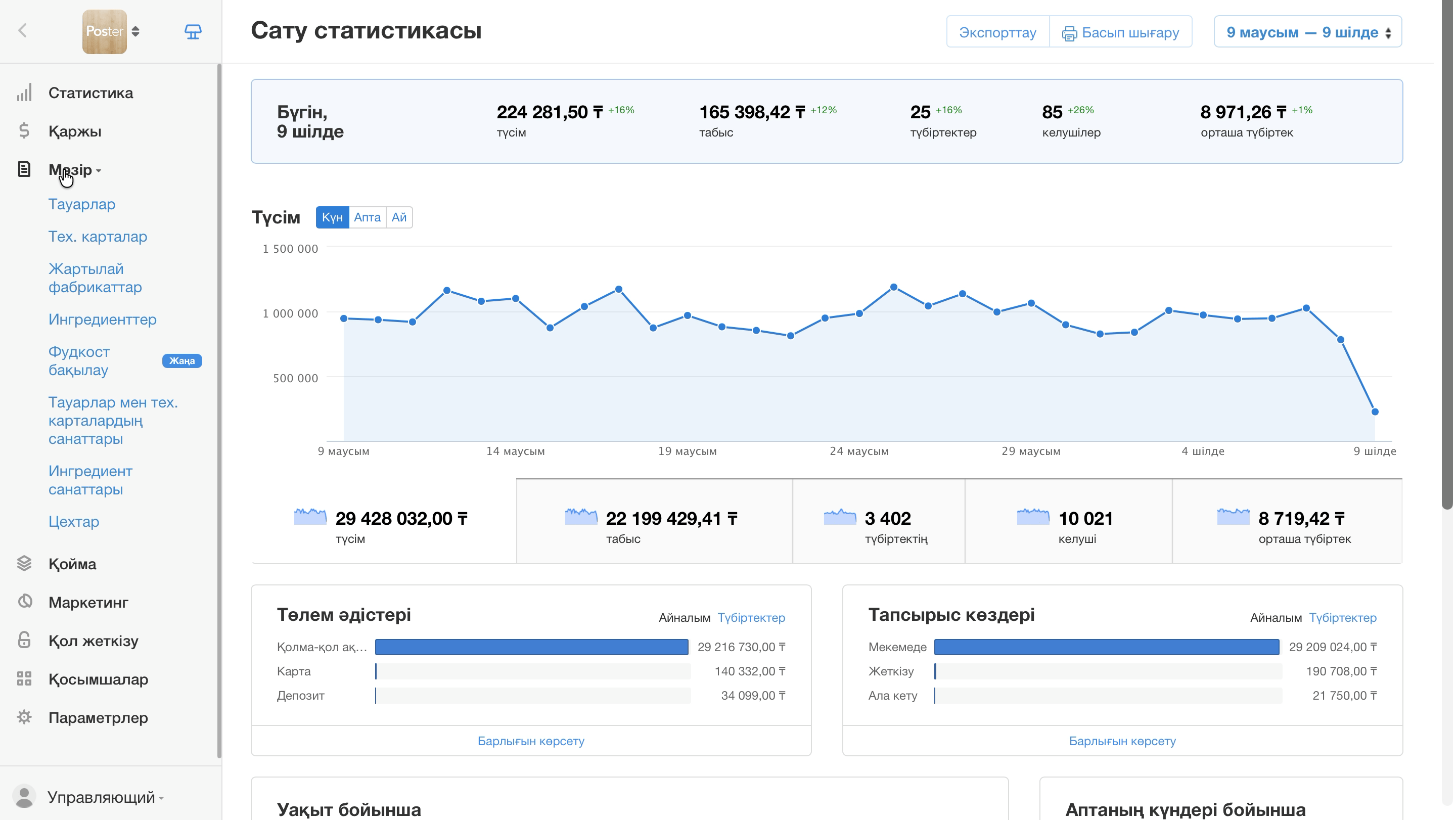1456x820 pixels.
Task: Open Жартылай фабрикаттар submenu link
Action: click(x=95, y=278)
